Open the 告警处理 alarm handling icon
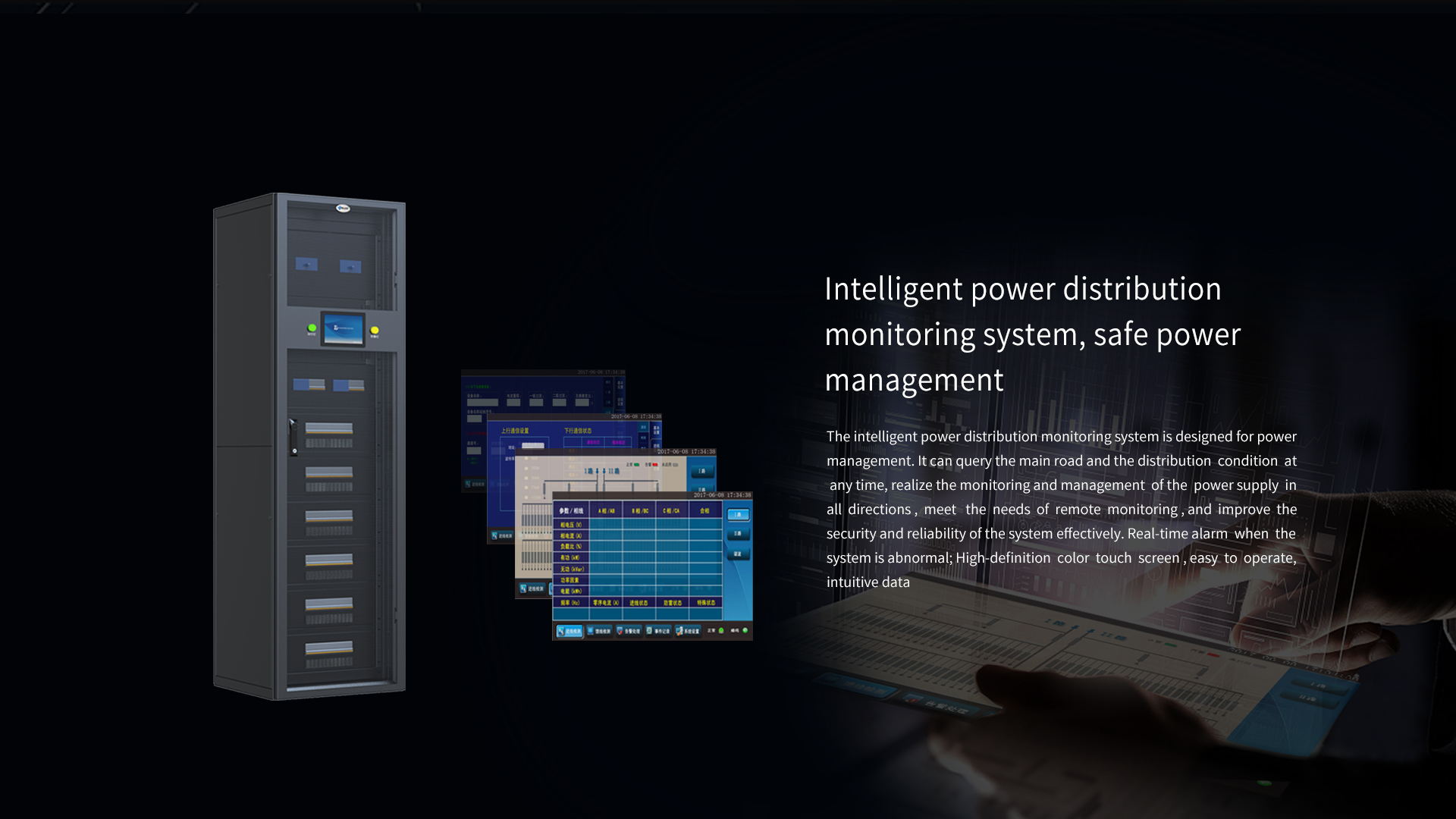 629,631
